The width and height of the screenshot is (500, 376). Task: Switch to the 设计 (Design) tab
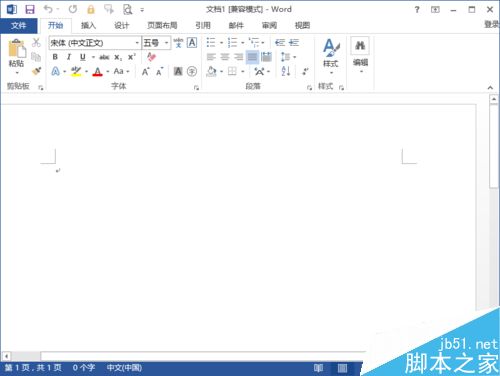(x=121, y=25)
